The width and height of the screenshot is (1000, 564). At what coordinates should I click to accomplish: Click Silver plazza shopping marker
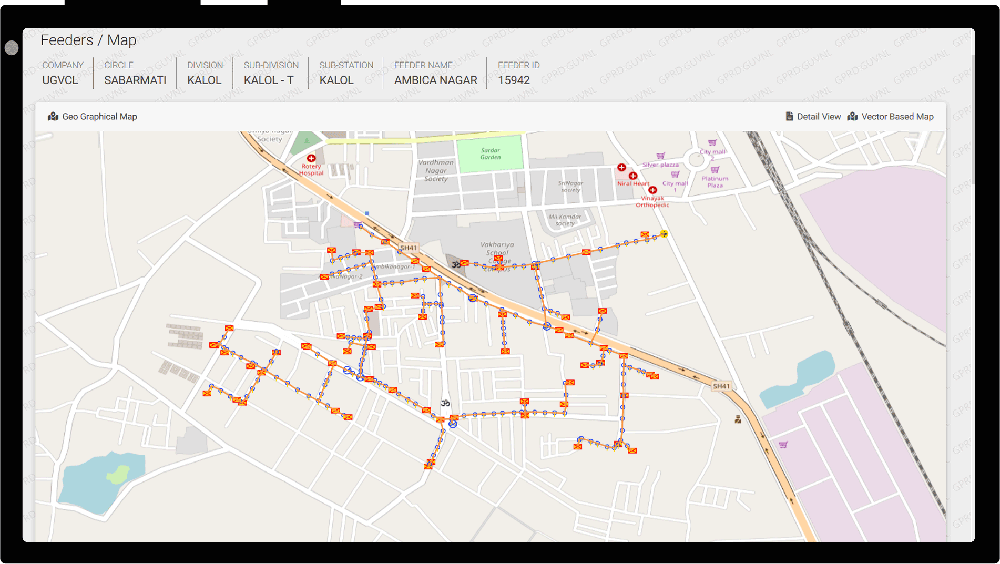[x=661, y=156]
